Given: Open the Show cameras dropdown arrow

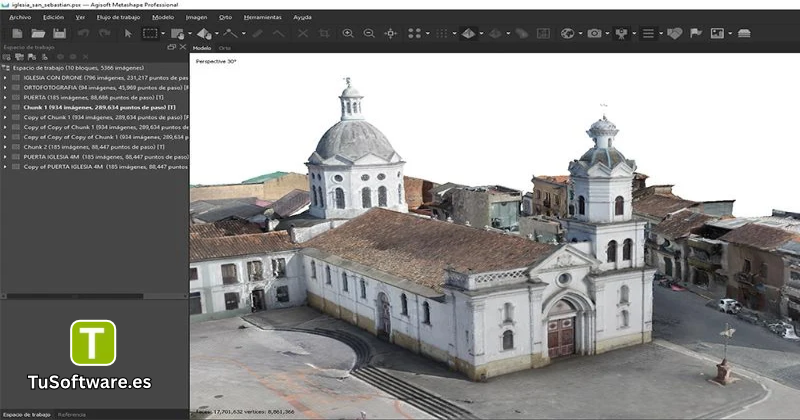Looking at the screenshot, I should [x=607, y=34].
